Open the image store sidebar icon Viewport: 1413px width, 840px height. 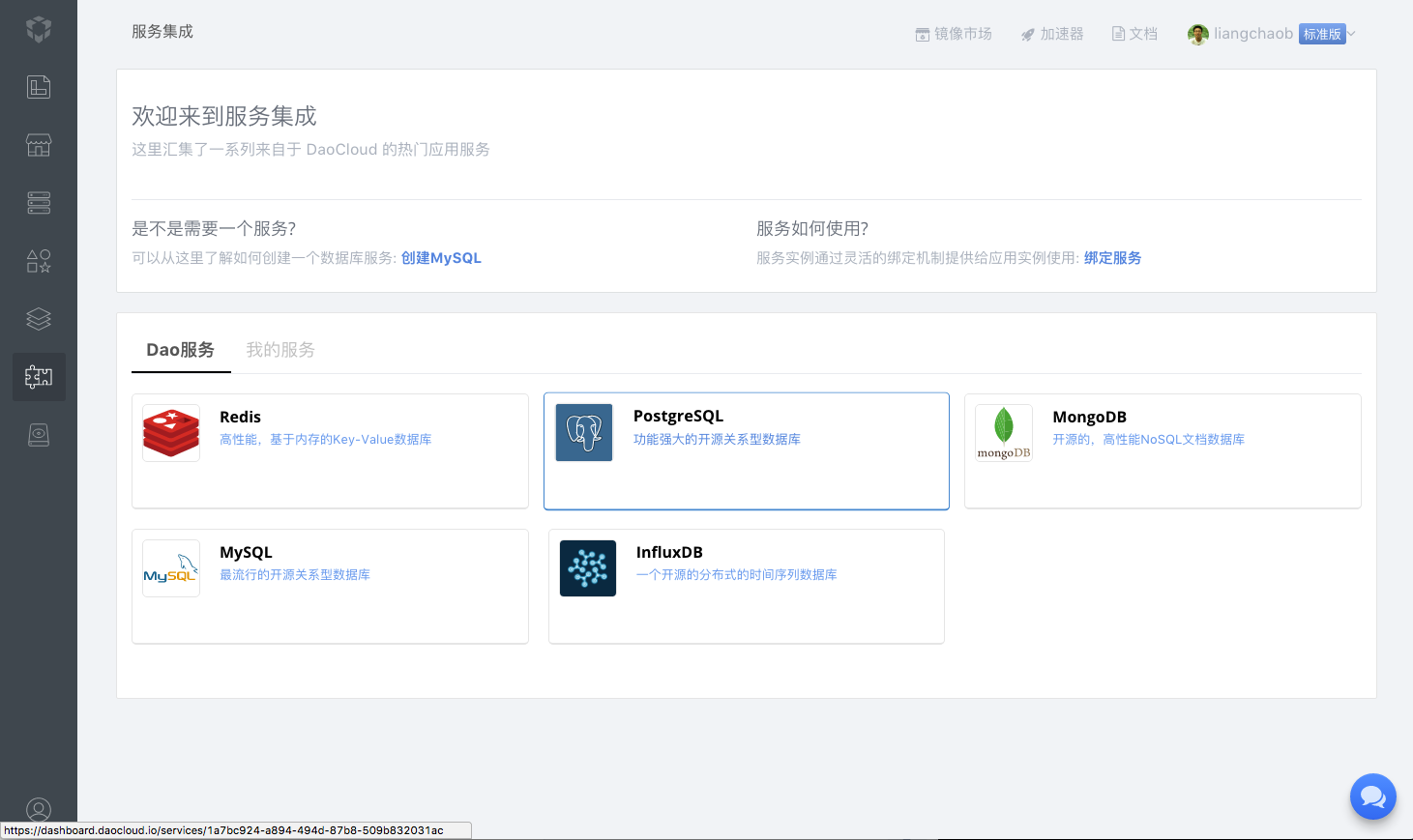pos(39,145)
